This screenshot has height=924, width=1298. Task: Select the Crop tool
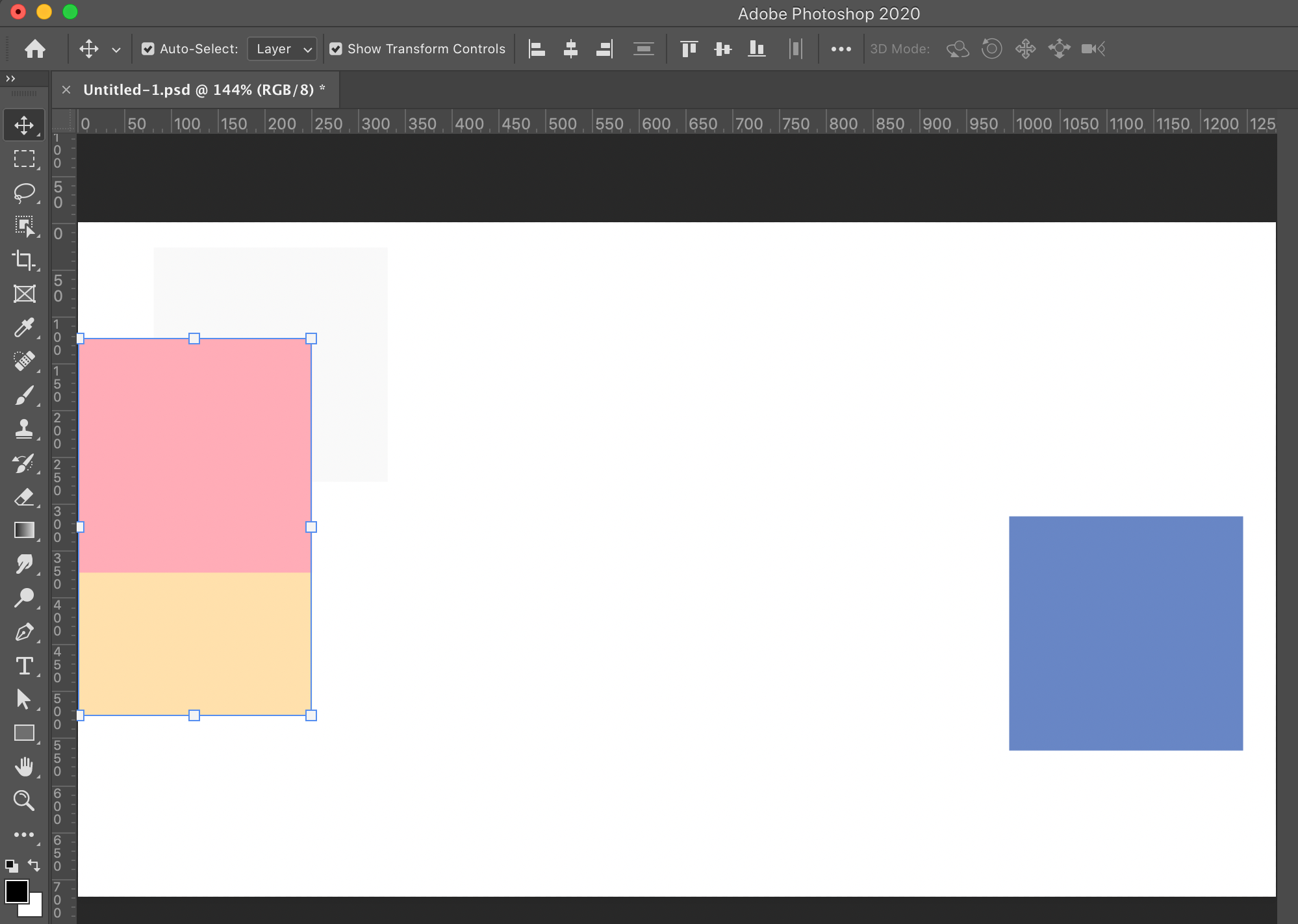24,260
